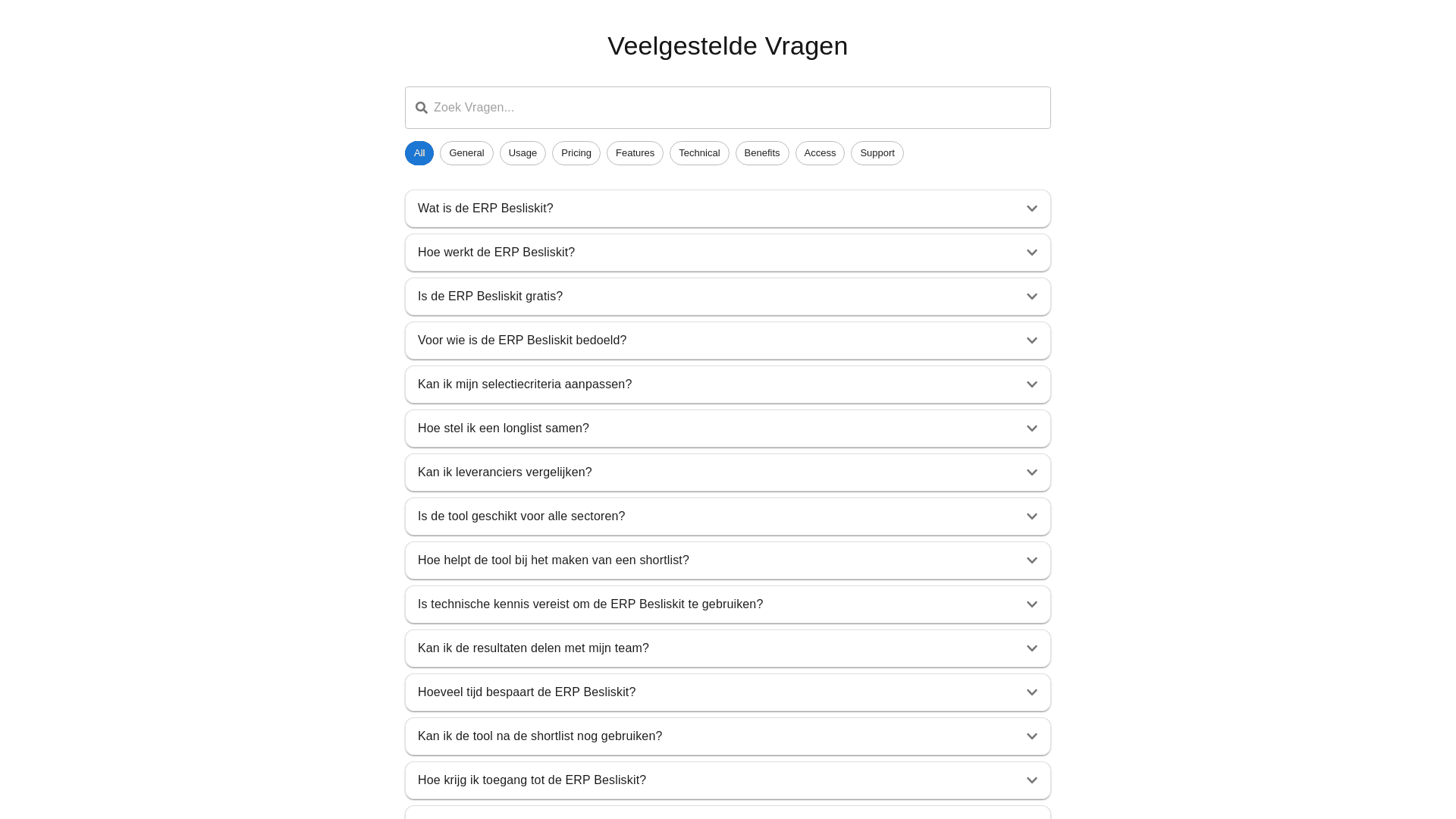Open 'Hoeveel tijd bespaart de ERP Besliskit?'

[x=526, y=692]
